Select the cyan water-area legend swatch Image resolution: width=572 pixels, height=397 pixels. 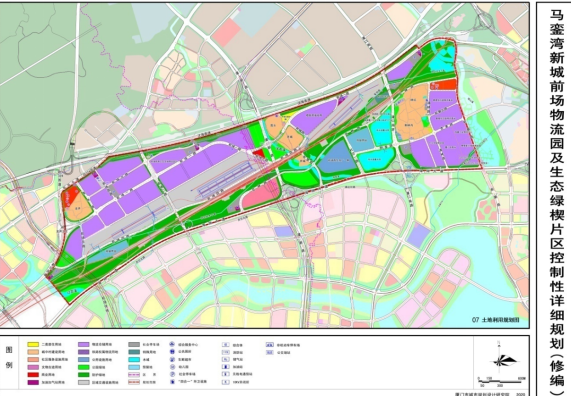[x=134, y=359]
